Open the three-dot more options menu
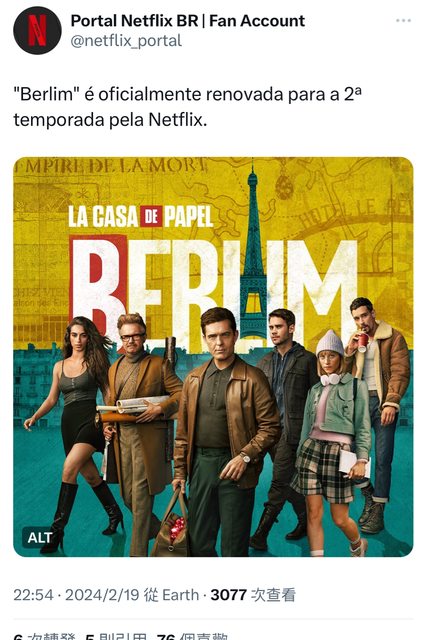This screenshot has height=640, width=427. (x=403, y=20)
